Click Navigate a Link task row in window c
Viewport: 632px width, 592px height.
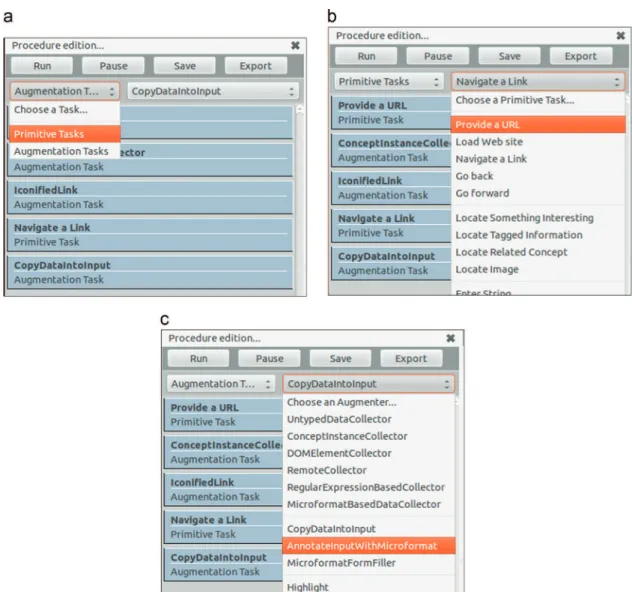[223, 527]
